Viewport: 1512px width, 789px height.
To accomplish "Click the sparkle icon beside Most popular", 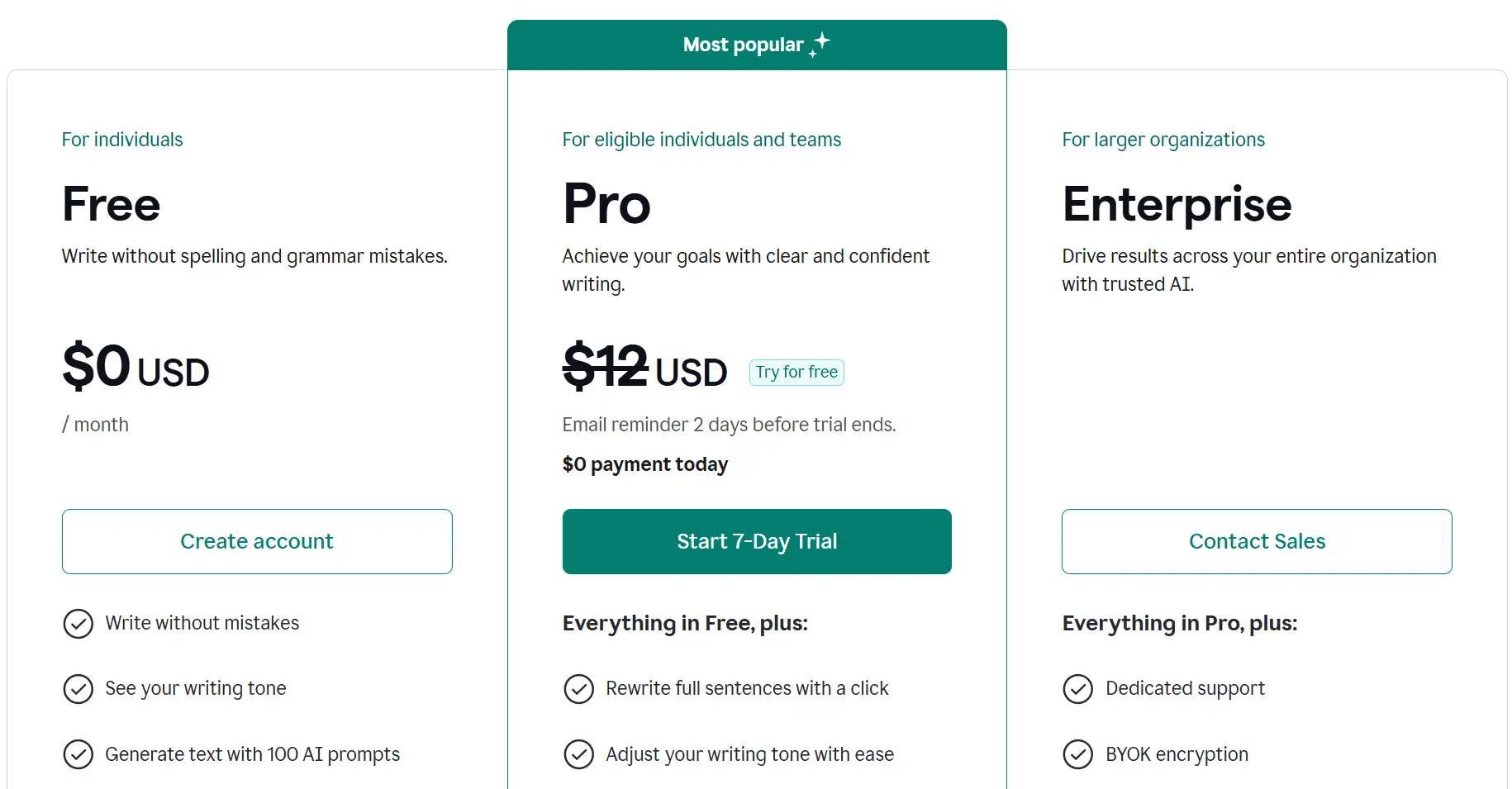I will point(820,44).
